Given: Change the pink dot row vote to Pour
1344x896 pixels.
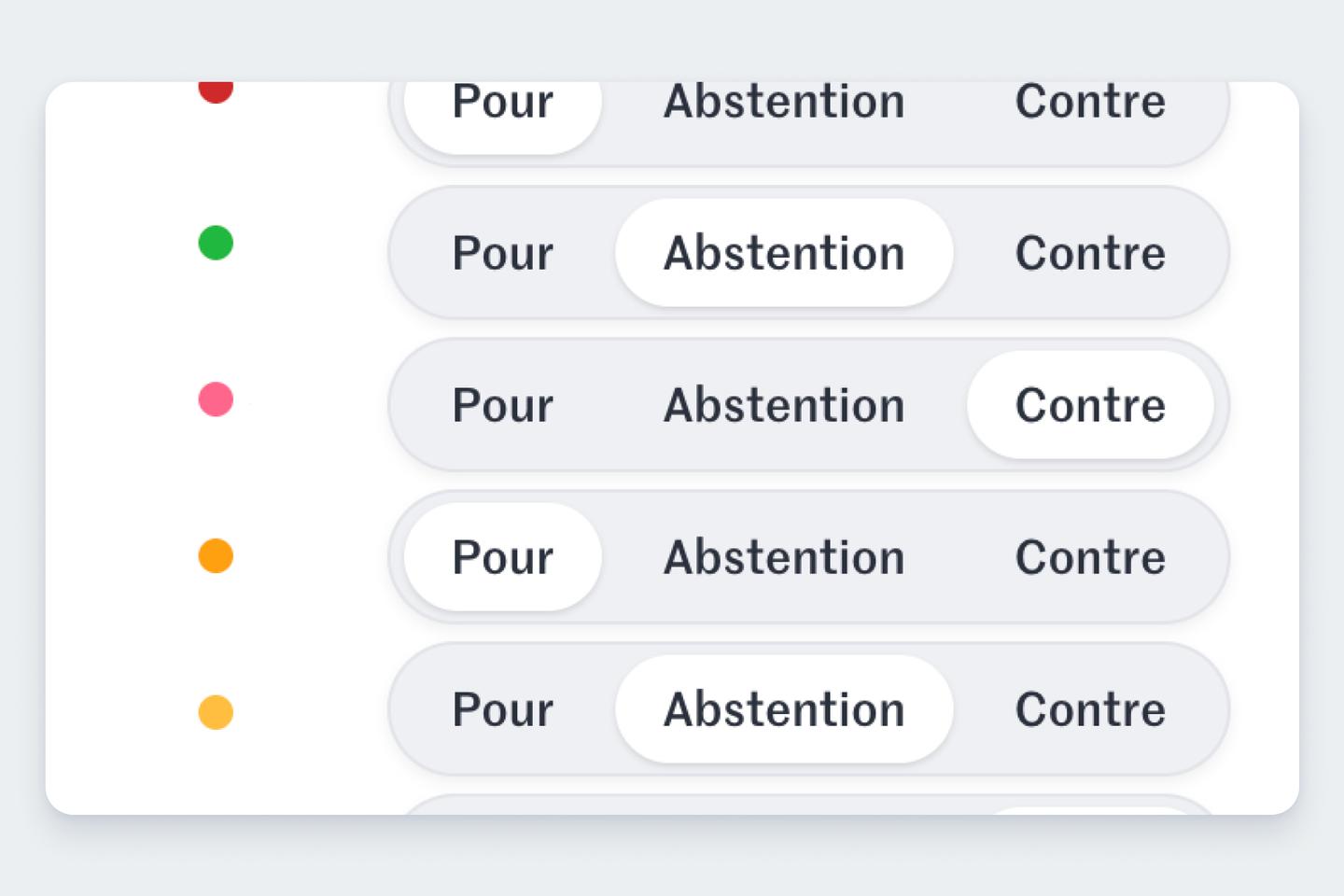Looking at the screenshot, I should point(501,404).
